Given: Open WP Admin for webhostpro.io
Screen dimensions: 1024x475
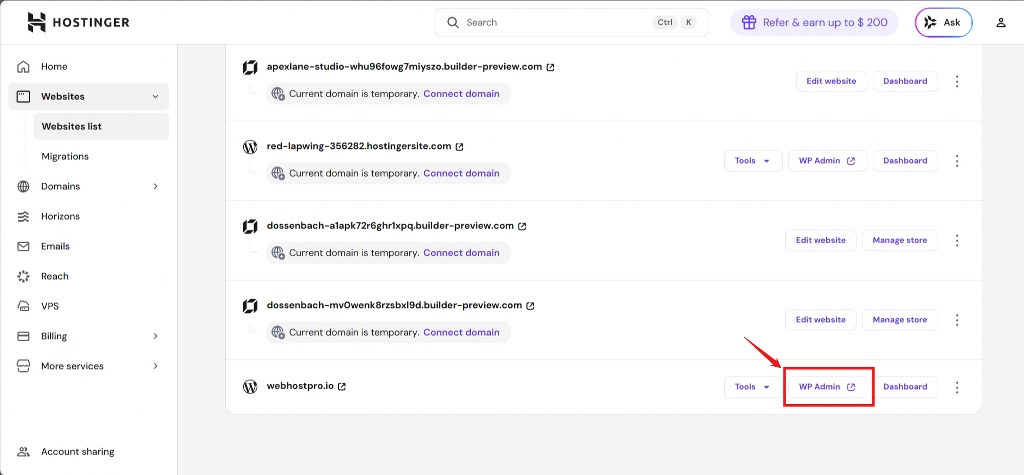Looking at the screenshot, I should pyautogui.click(x=827, y=387).
